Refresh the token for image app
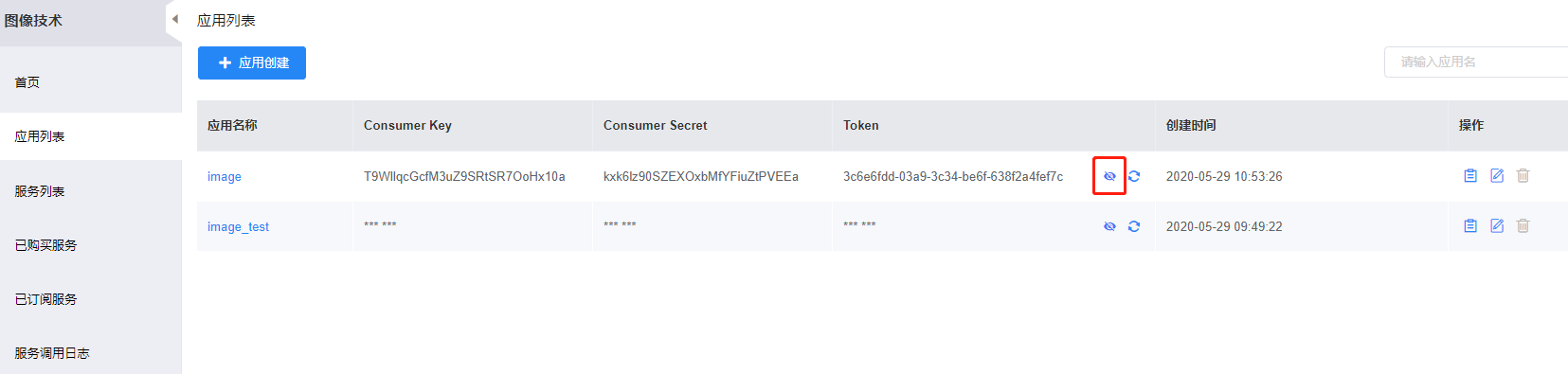The image size is (1568, 374). [1134, 176]
